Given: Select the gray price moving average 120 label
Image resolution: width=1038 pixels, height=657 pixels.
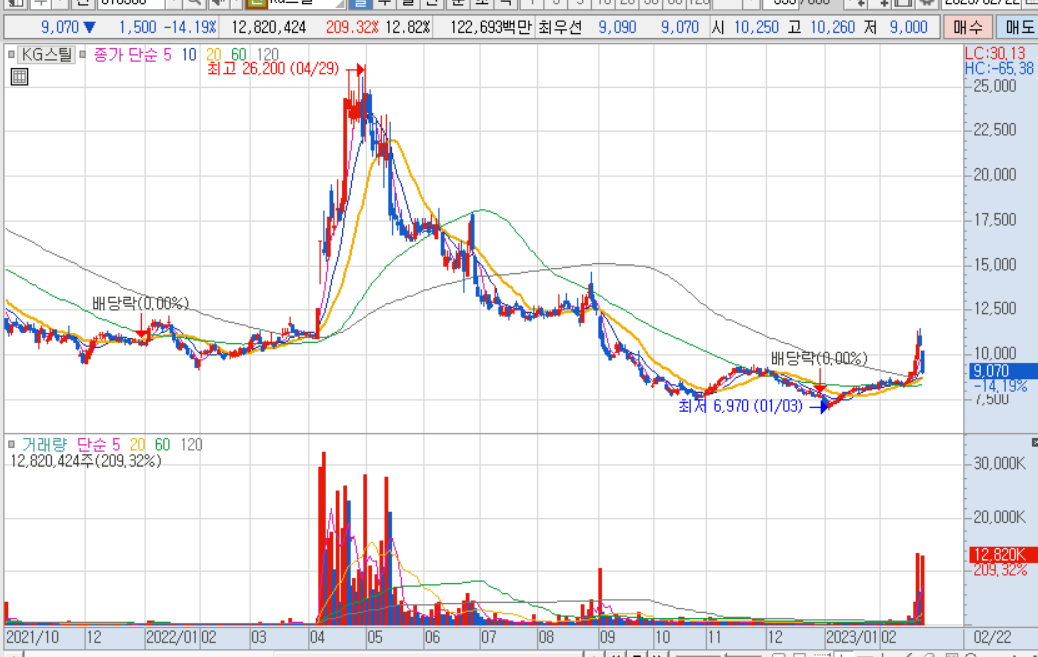Looking at the screenshot, I should point(267,54).
